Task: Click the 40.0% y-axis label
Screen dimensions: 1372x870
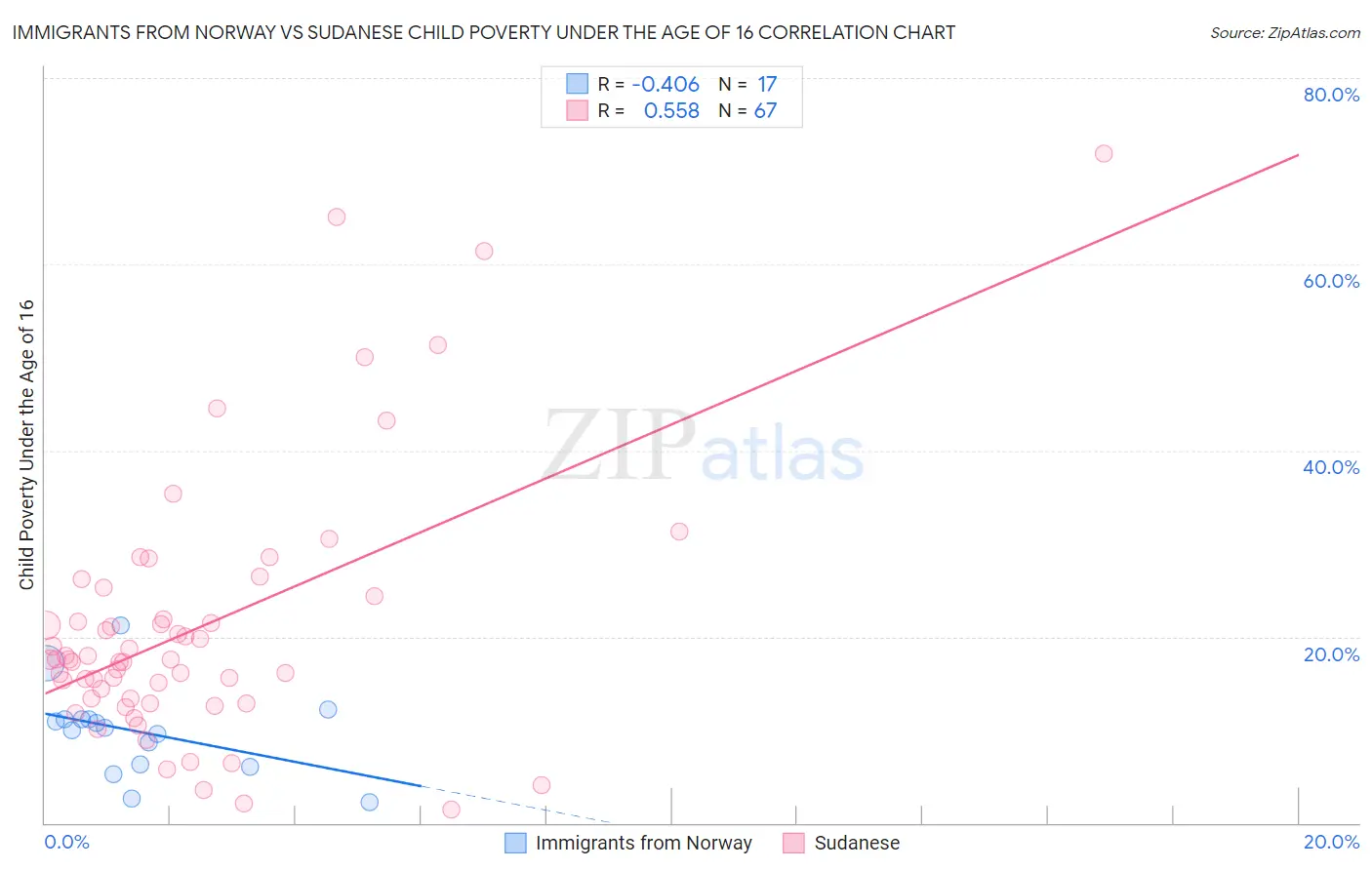Action: 1331,467
